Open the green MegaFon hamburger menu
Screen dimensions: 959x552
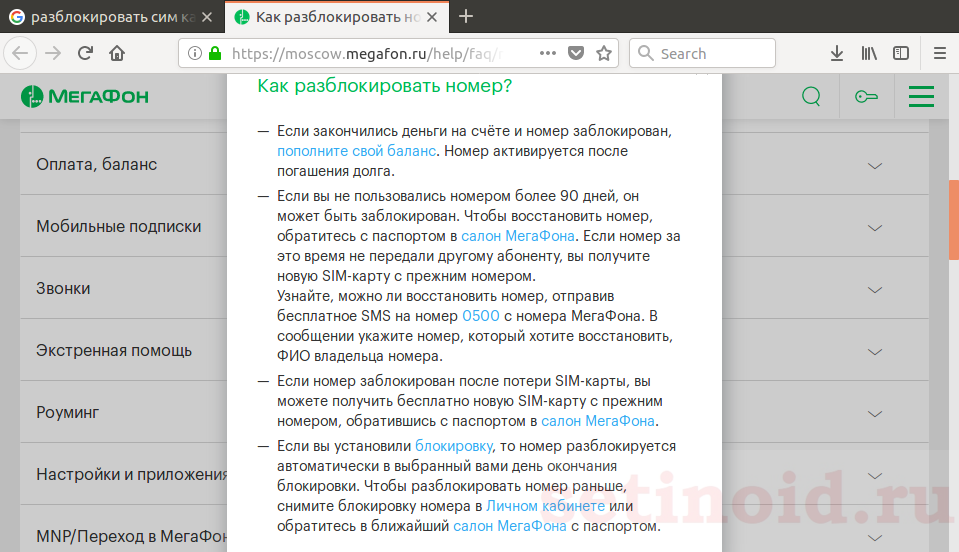click(x=921, y=97)
